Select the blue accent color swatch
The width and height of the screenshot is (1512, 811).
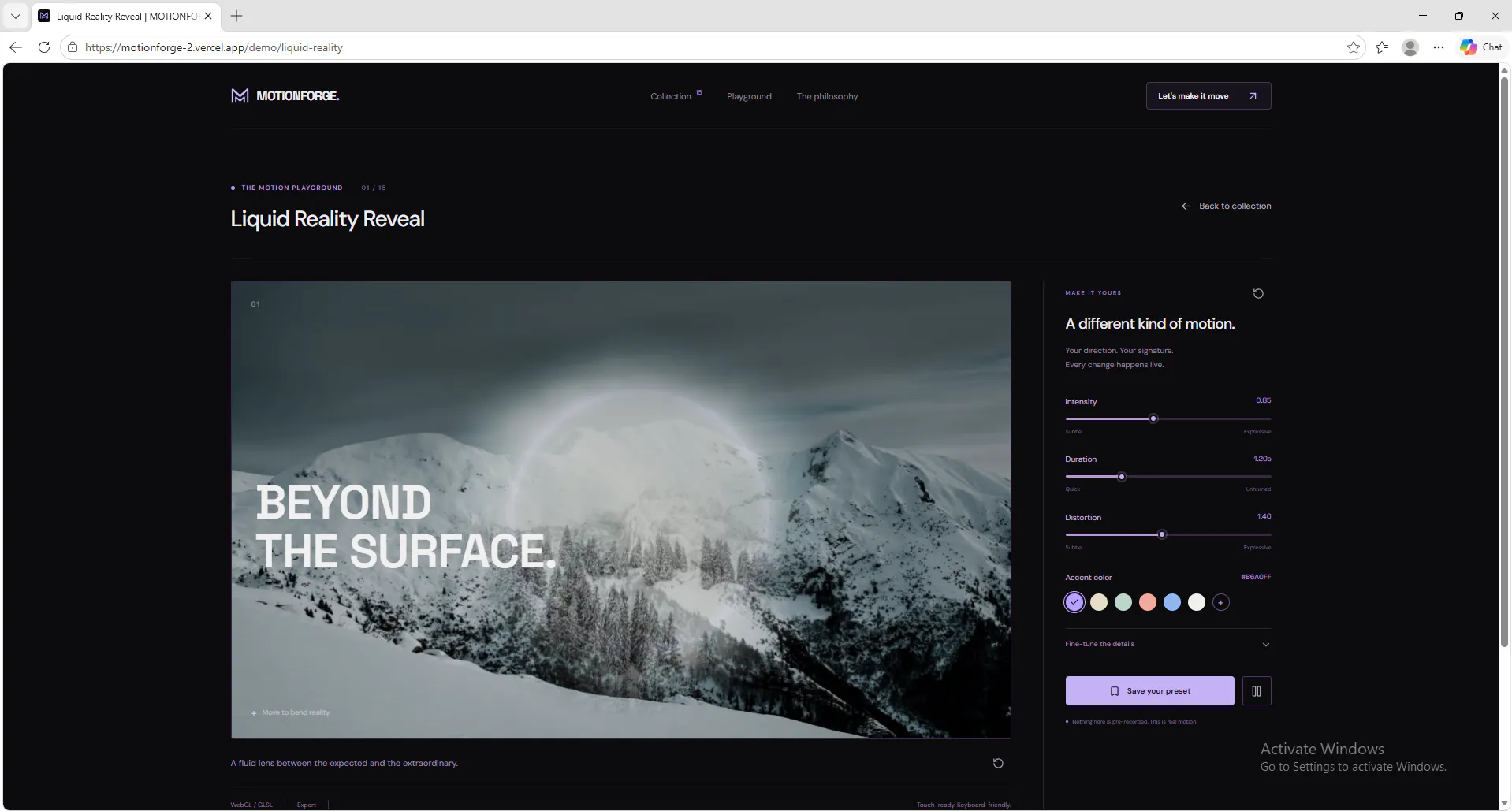click(1172, 602)
